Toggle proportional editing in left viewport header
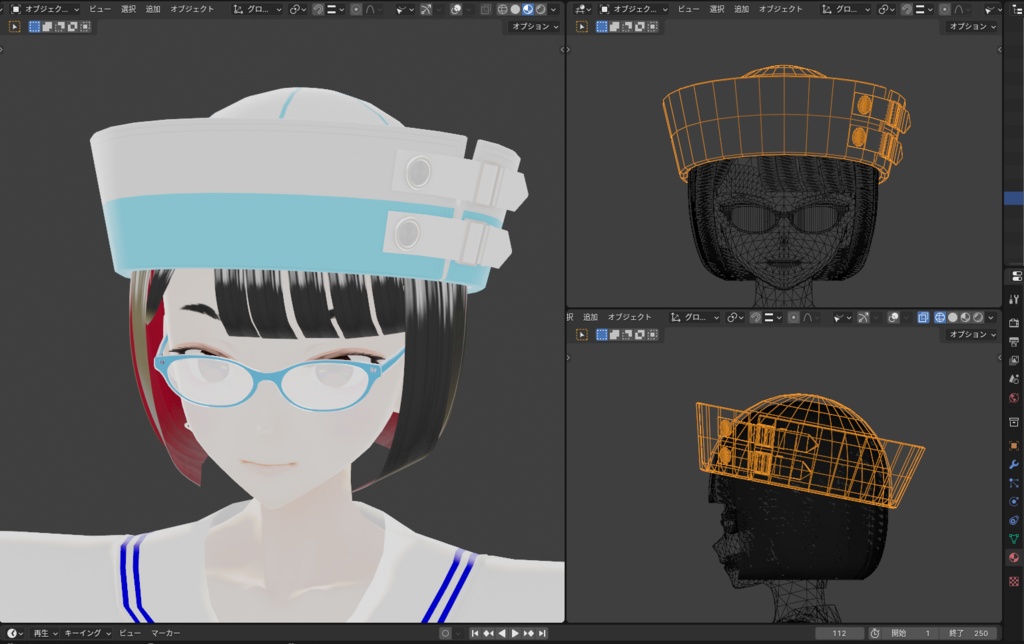This screenshot has height=644, width=1024. click(x=356, y=9)
